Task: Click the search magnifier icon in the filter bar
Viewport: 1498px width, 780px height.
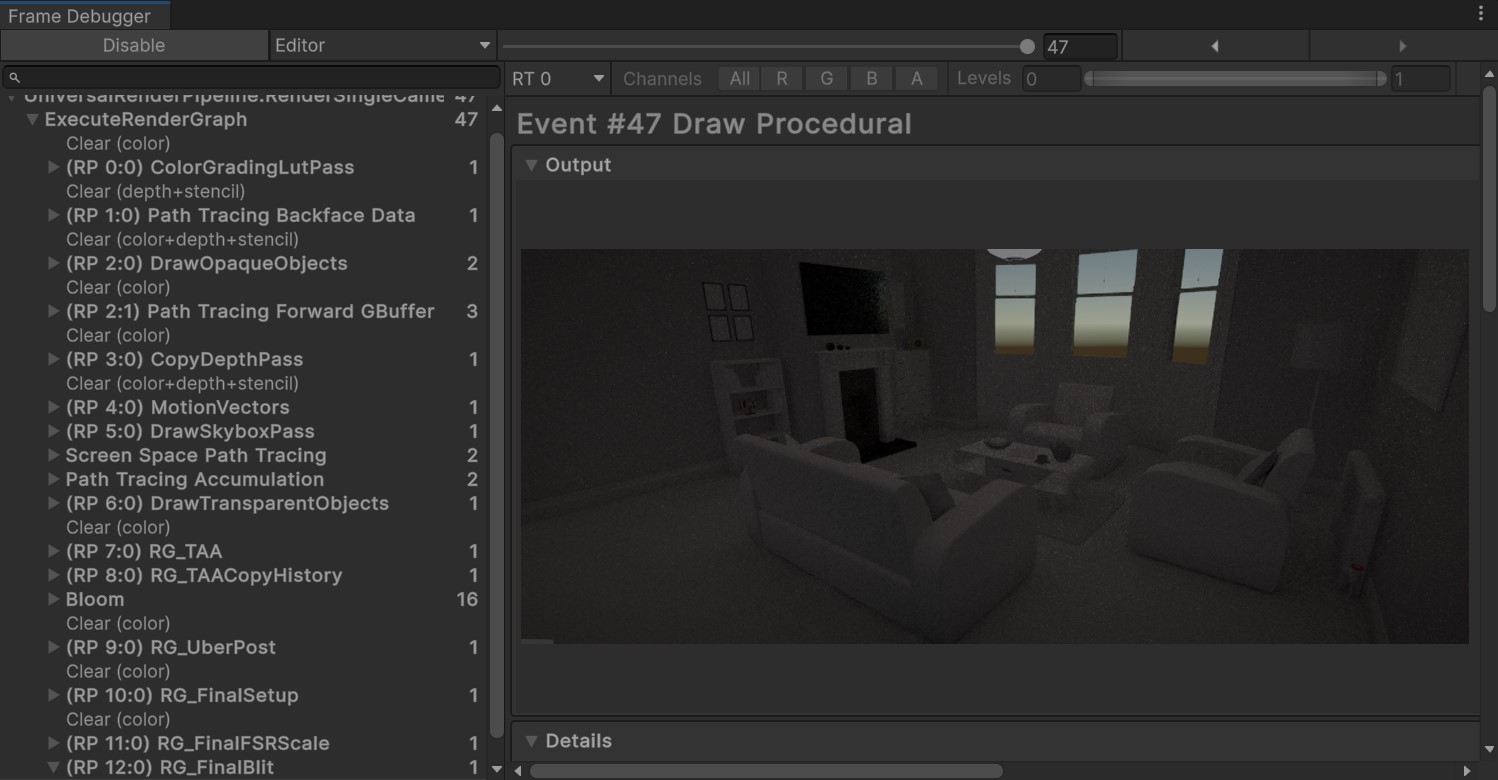Action: coord(13,76)
